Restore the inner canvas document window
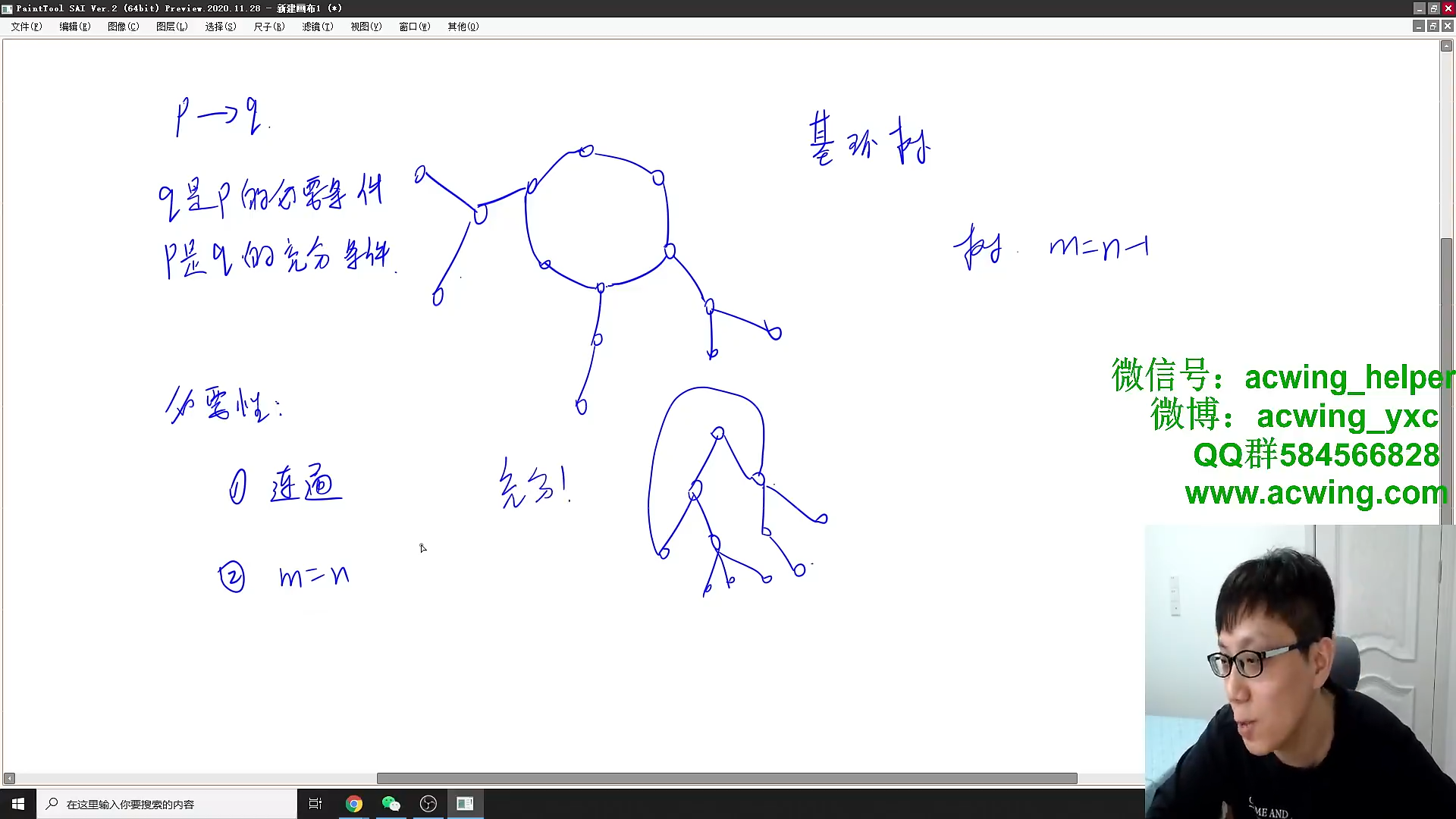Image resolution: width=1456 pixels, height=819 pixels. pos(1432,27)
